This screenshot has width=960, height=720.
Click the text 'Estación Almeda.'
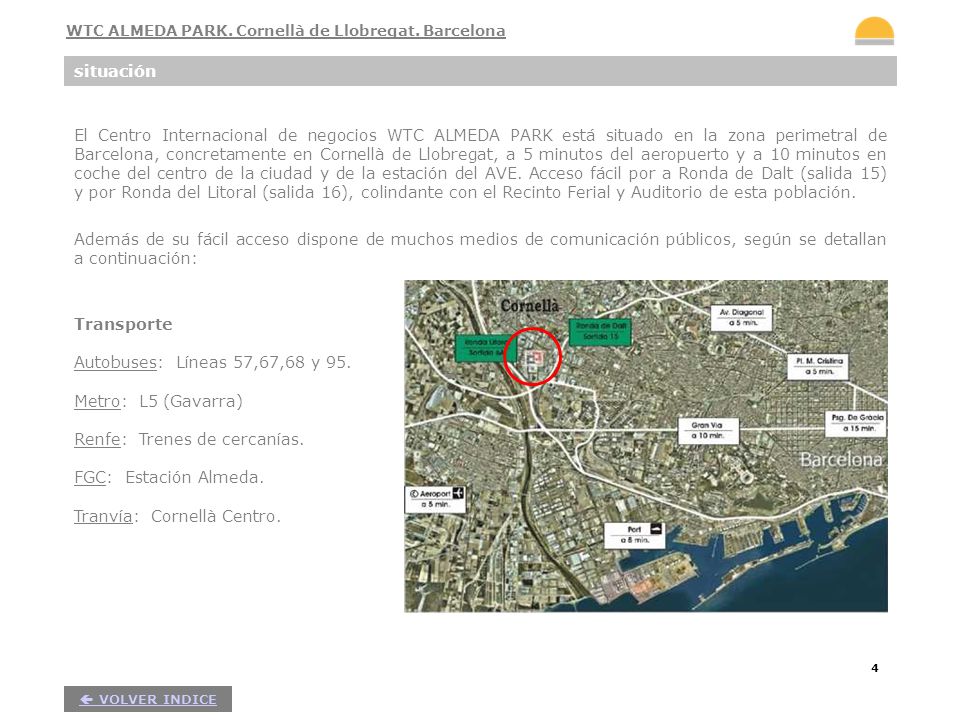click(195, 477)
